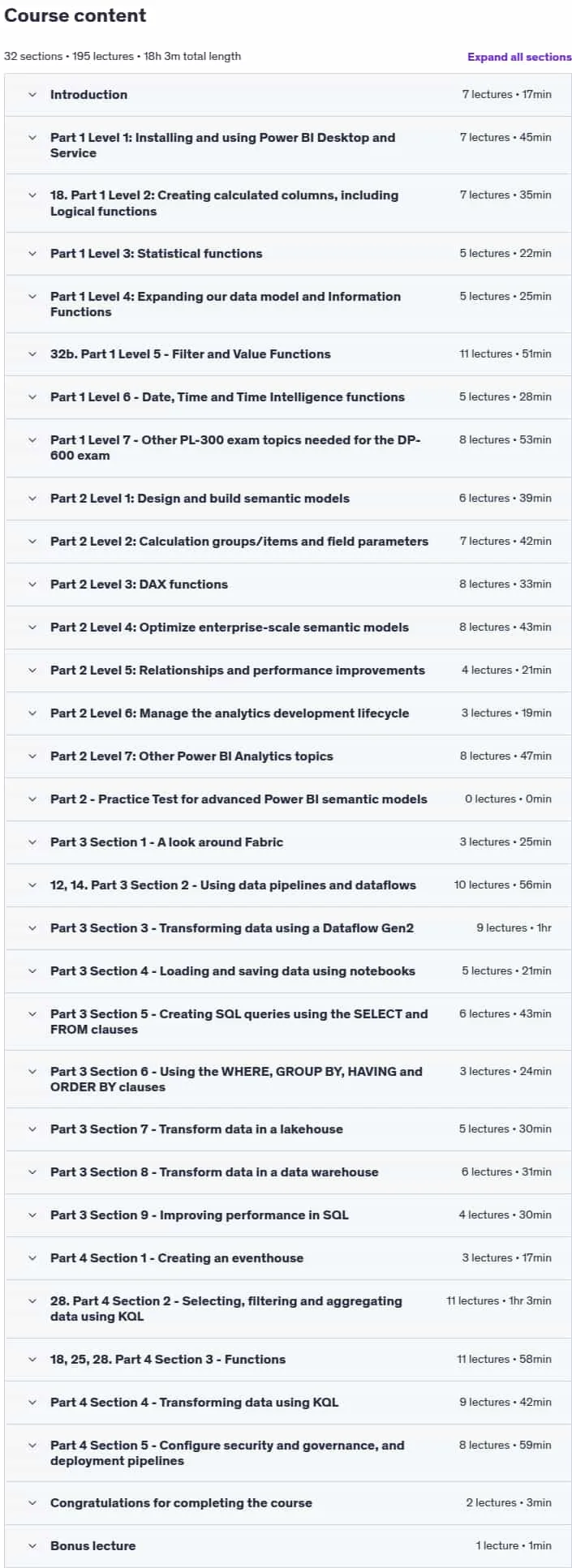Expand the chevron beside Congratulations for completing the course
572x1568 pixels.
point(32,1503)
